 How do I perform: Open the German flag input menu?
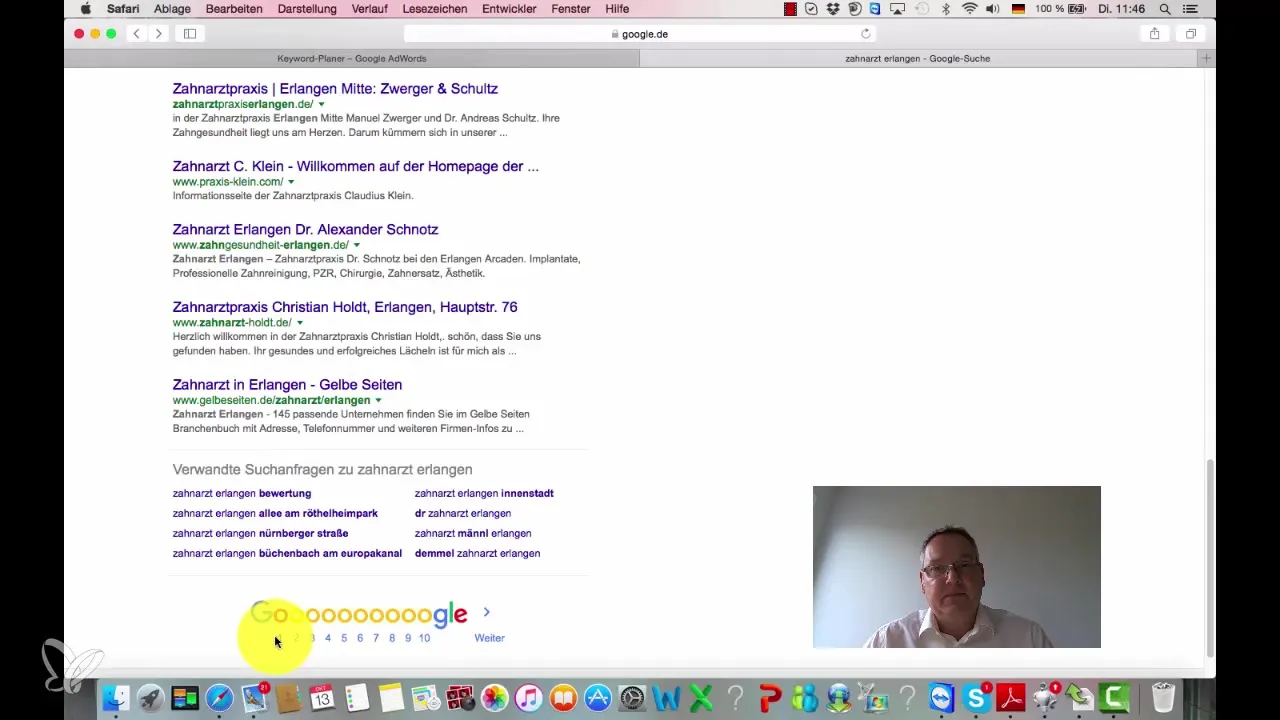pyautogui.click(x=1019, y=9)
